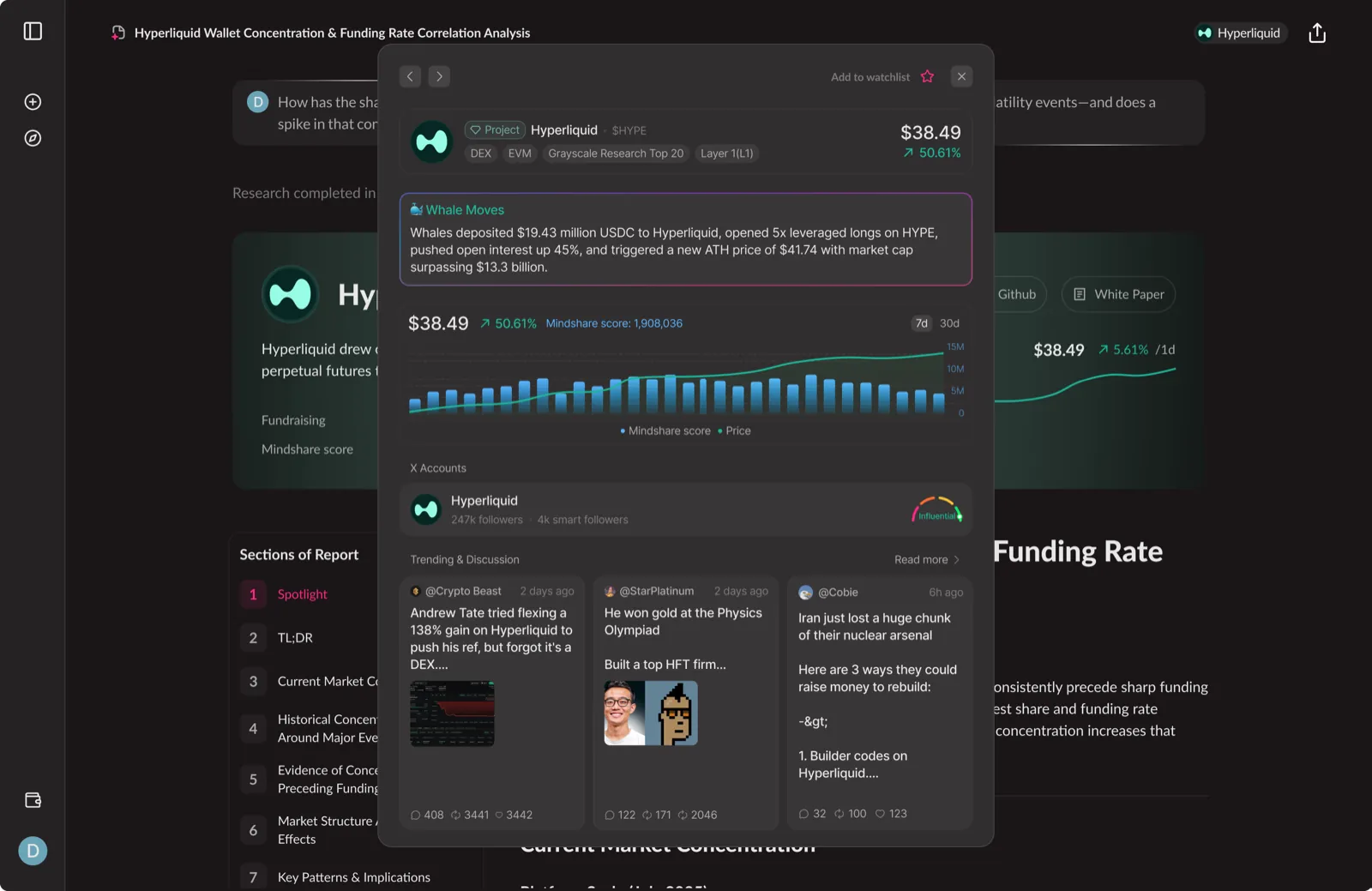Toggle Mindshare score legend item
1372x891 pixels.
click(665, 430)
